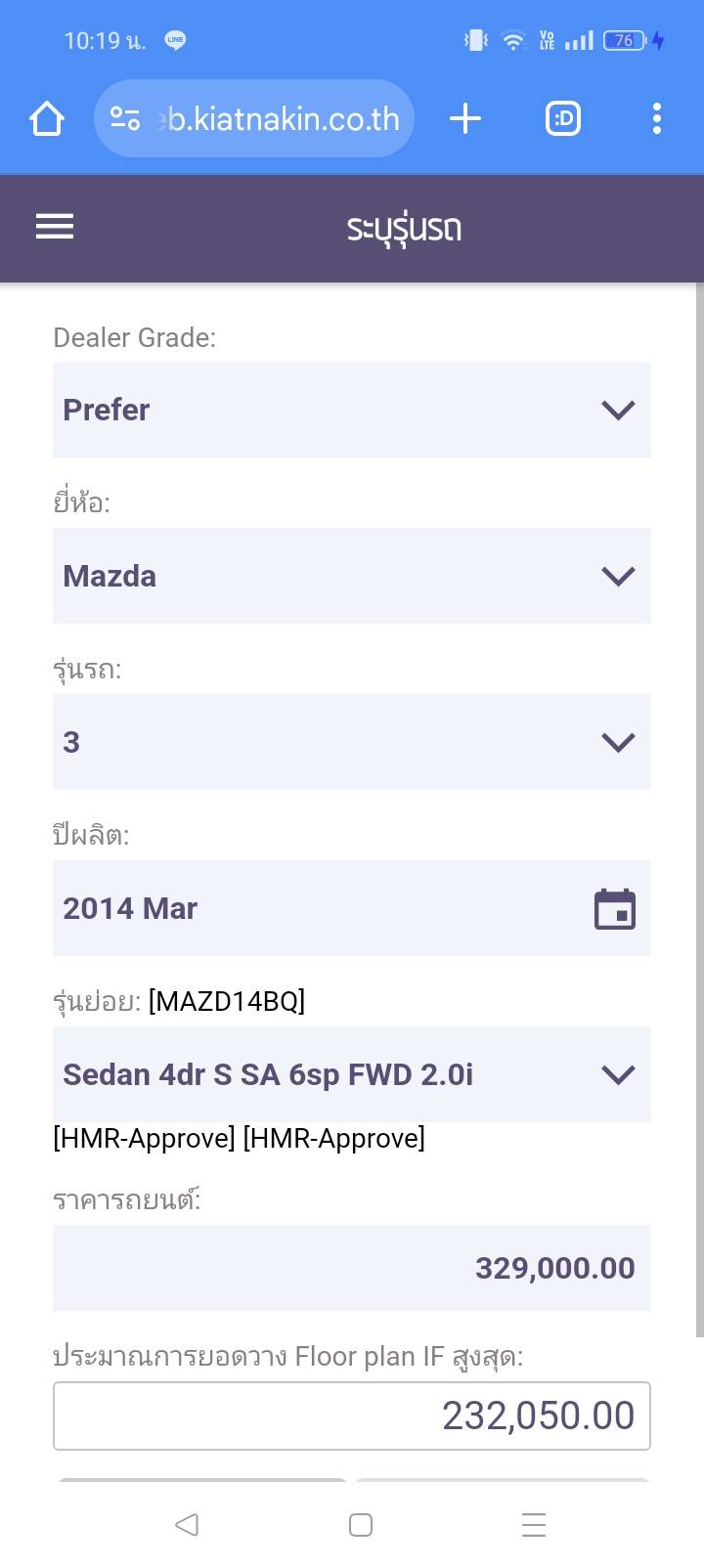Tap the LINE notification icon in status bar
The height and width of the screenshot is (1568, 704).
tap(176, 40)
